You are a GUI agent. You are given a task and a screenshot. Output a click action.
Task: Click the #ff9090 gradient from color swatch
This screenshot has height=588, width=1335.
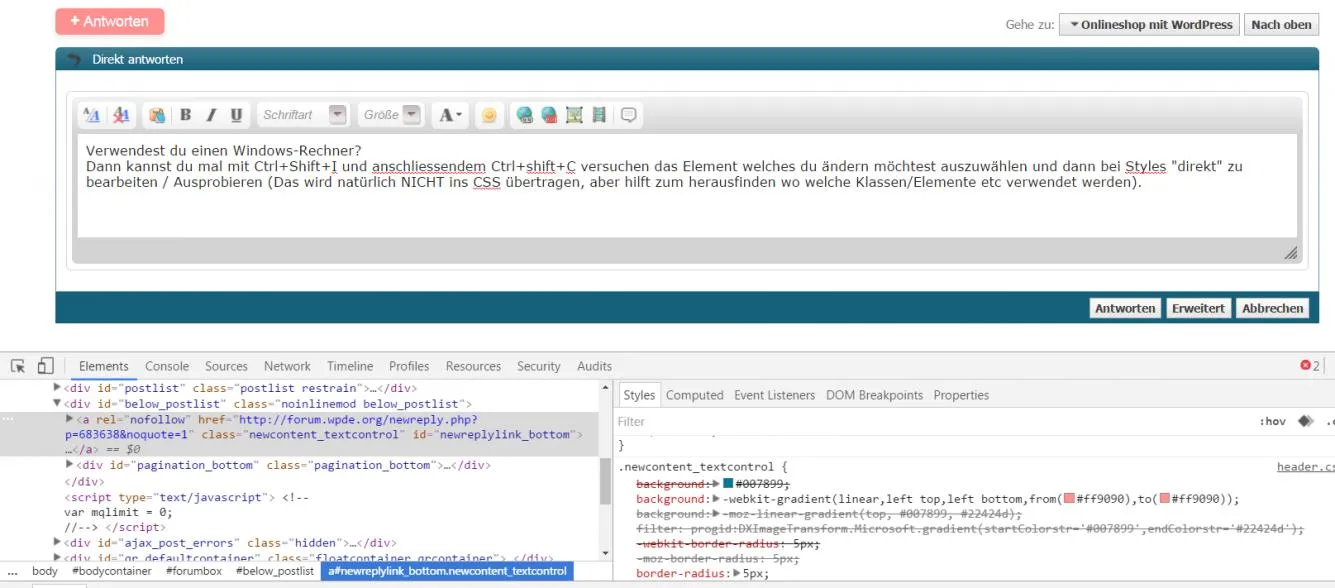pyautogui.click(x=1069, y=499)
